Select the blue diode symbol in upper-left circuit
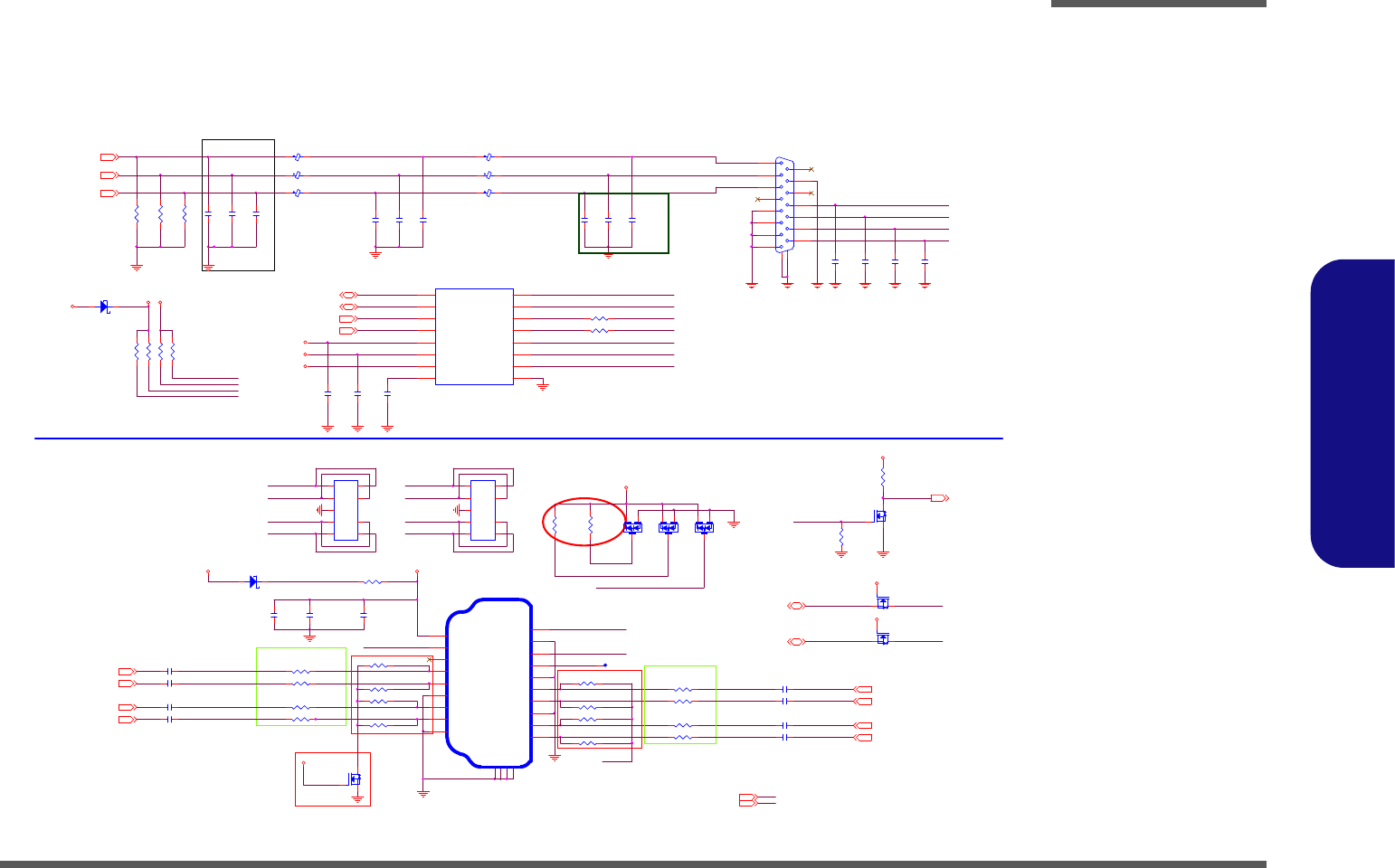 (105, 307)
